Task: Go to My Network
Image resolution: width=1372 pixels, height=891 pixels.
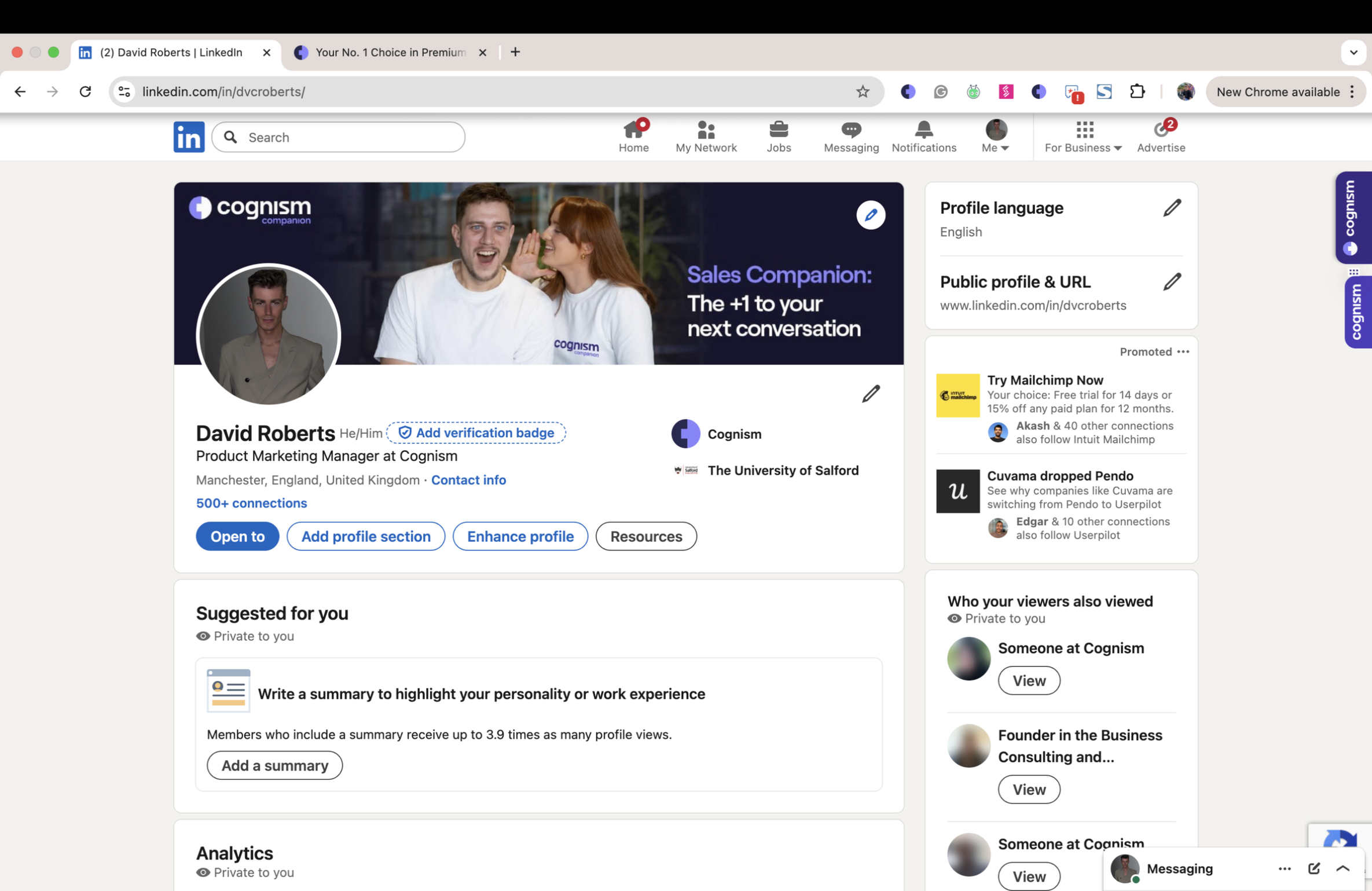Action: pyautogui.click(x=706, y=137)
